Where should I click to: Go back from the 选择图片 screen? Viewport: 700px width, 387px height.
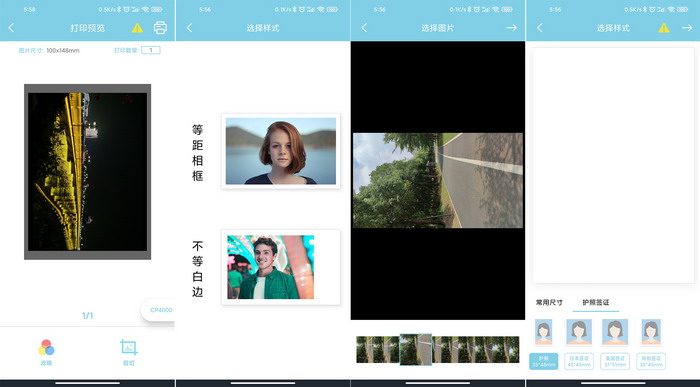pos(364,28)
